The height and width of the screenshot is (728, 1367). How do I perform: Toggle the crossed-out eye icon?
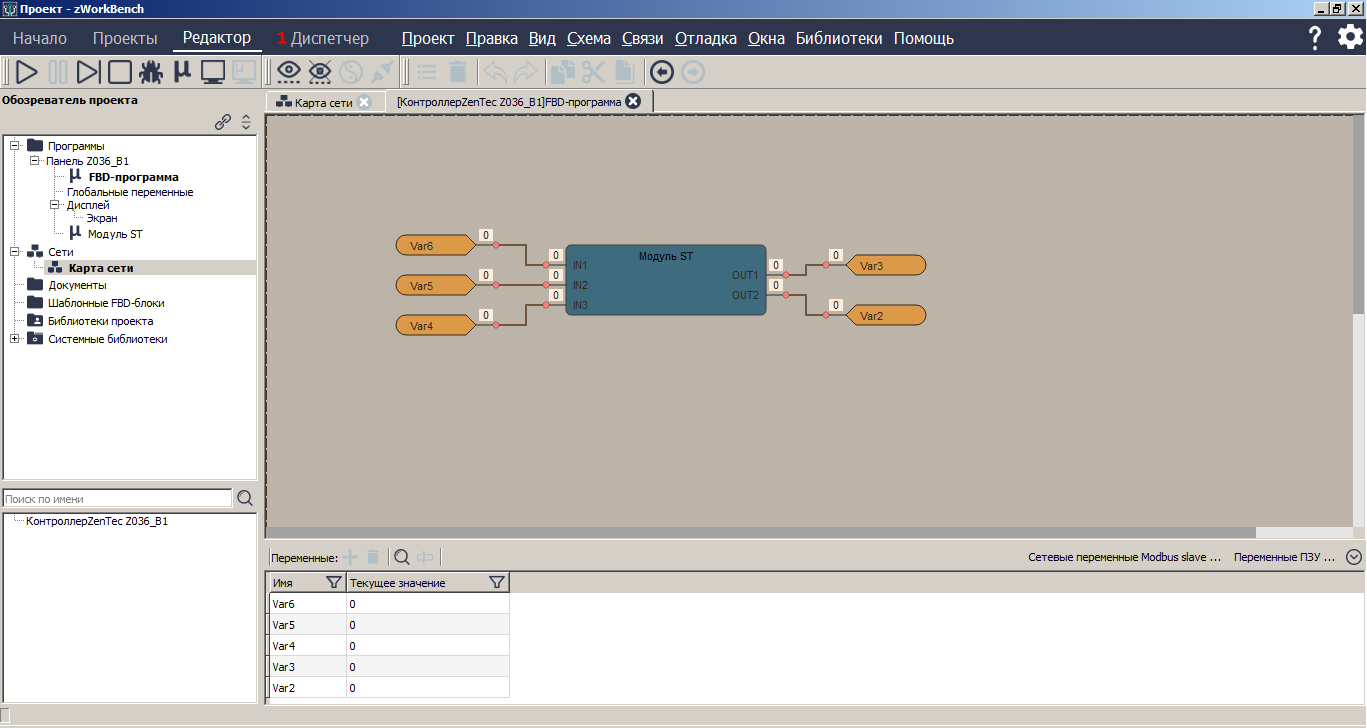click(x=320, y=72)
